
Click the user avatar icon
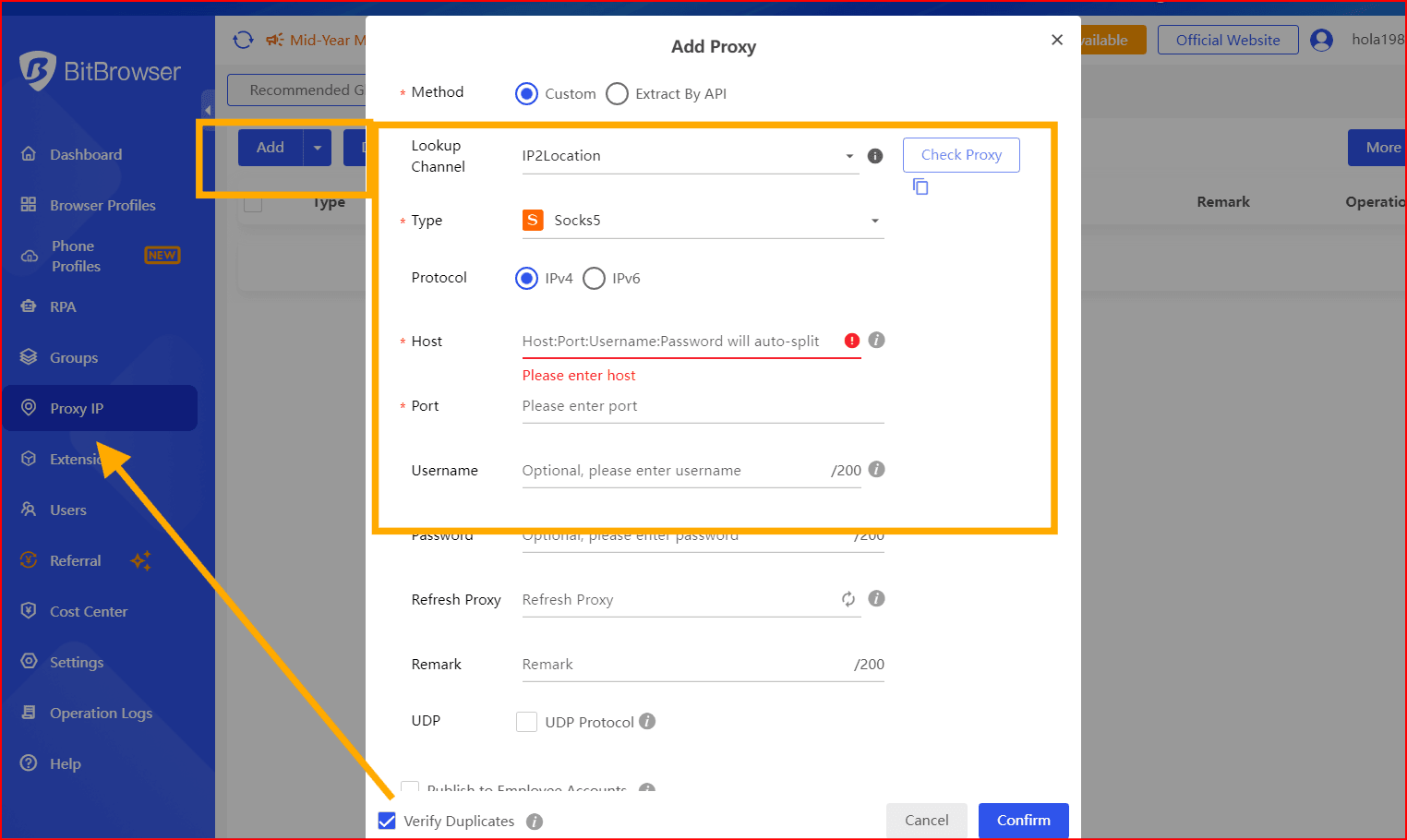(1321, 40)
